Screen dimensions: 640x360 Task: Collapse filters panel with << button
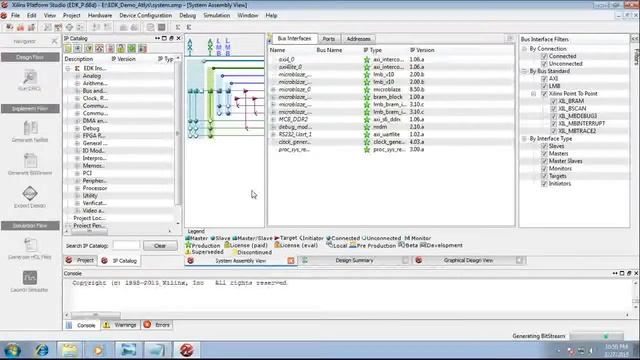pos(635,39)
